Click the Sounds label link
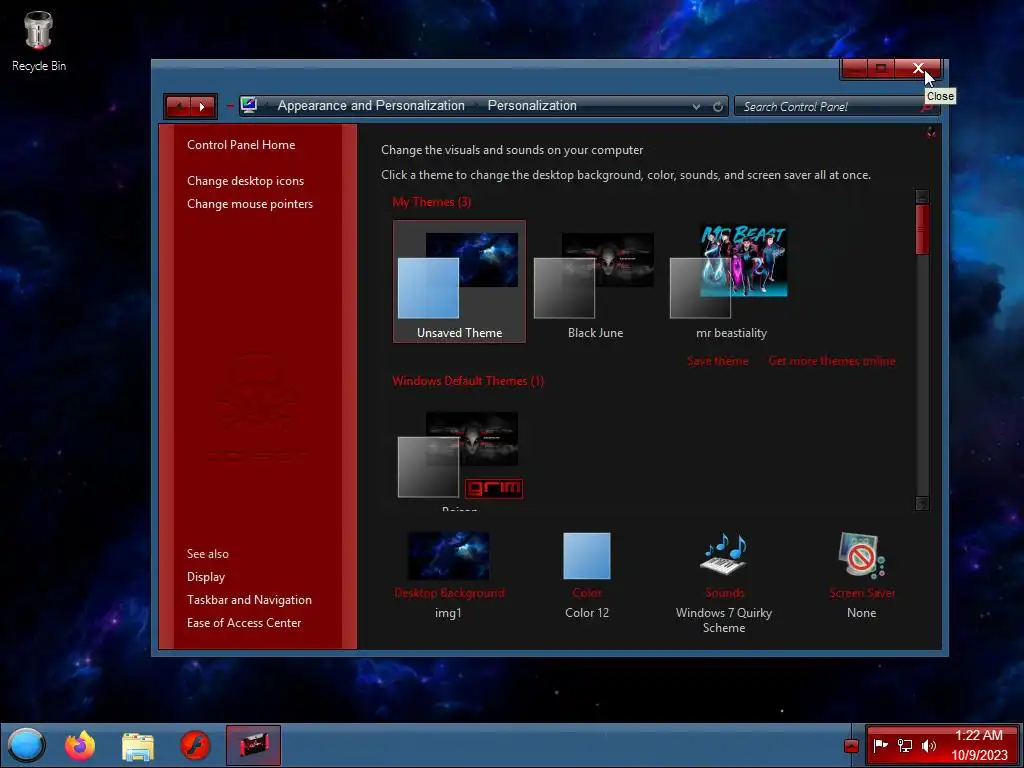The image size is (1024, 768). (724, 593)
